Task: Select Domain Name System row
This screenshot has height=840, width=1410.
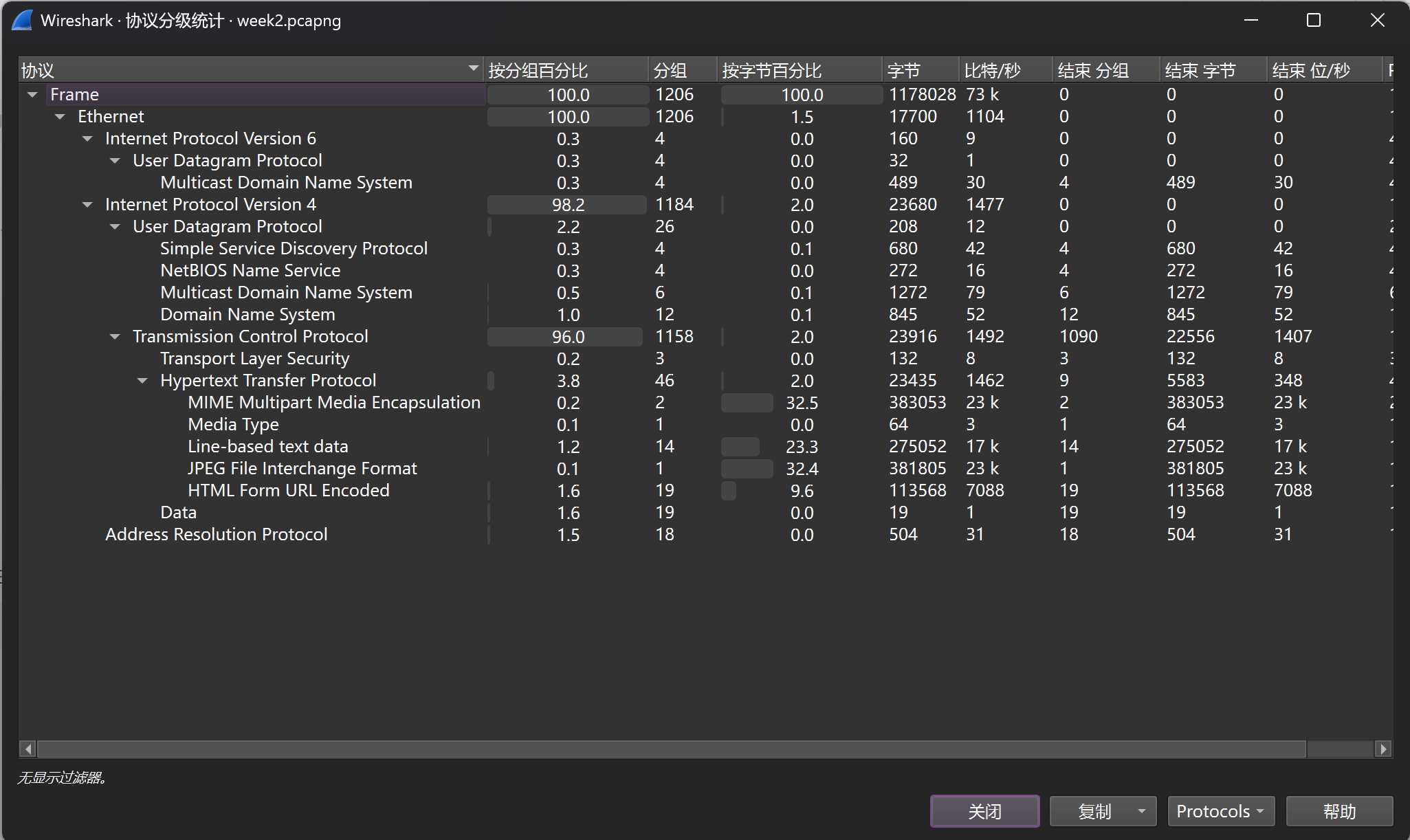Action: (705, 315)
